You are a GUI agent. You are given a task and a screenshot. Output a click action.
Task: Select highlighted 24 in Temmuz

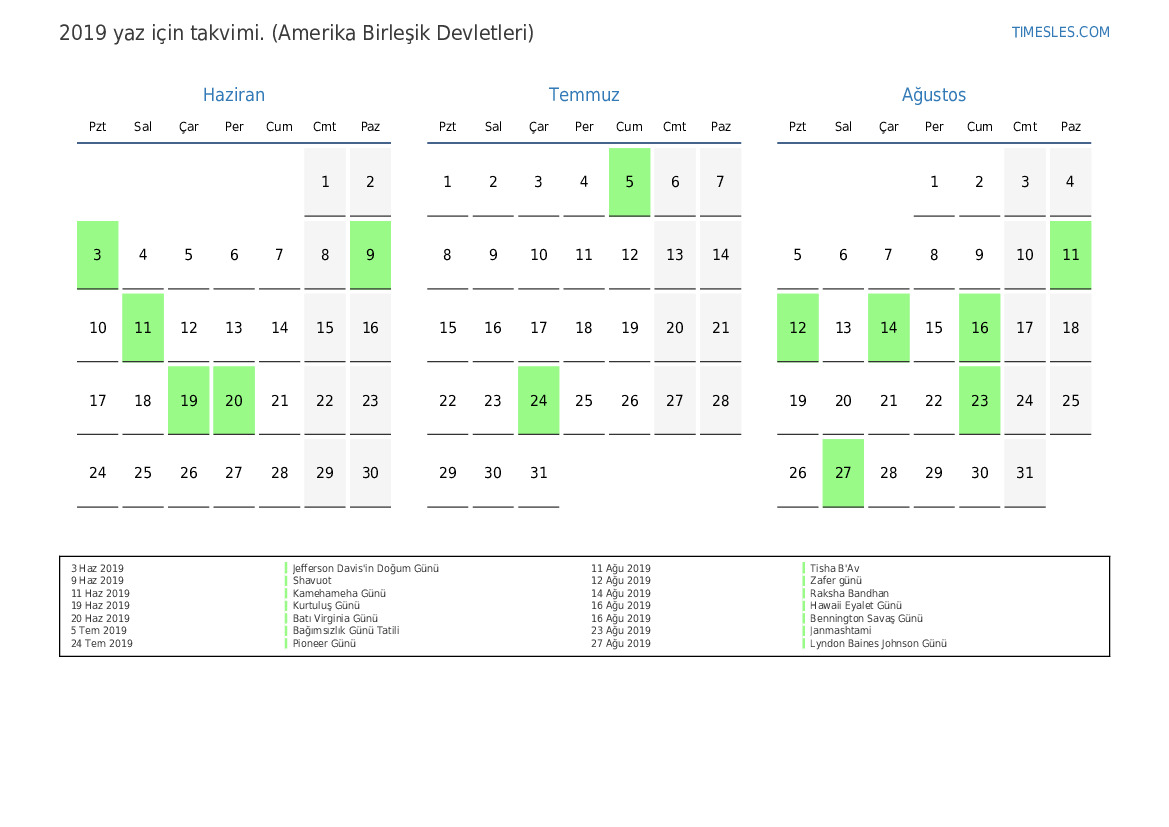(x=539, y=401)
